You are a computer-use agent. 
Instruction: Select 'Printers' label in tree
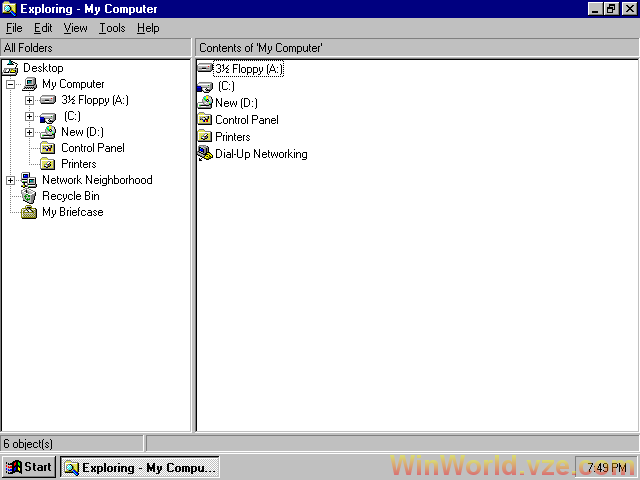[x=79, y=164]
